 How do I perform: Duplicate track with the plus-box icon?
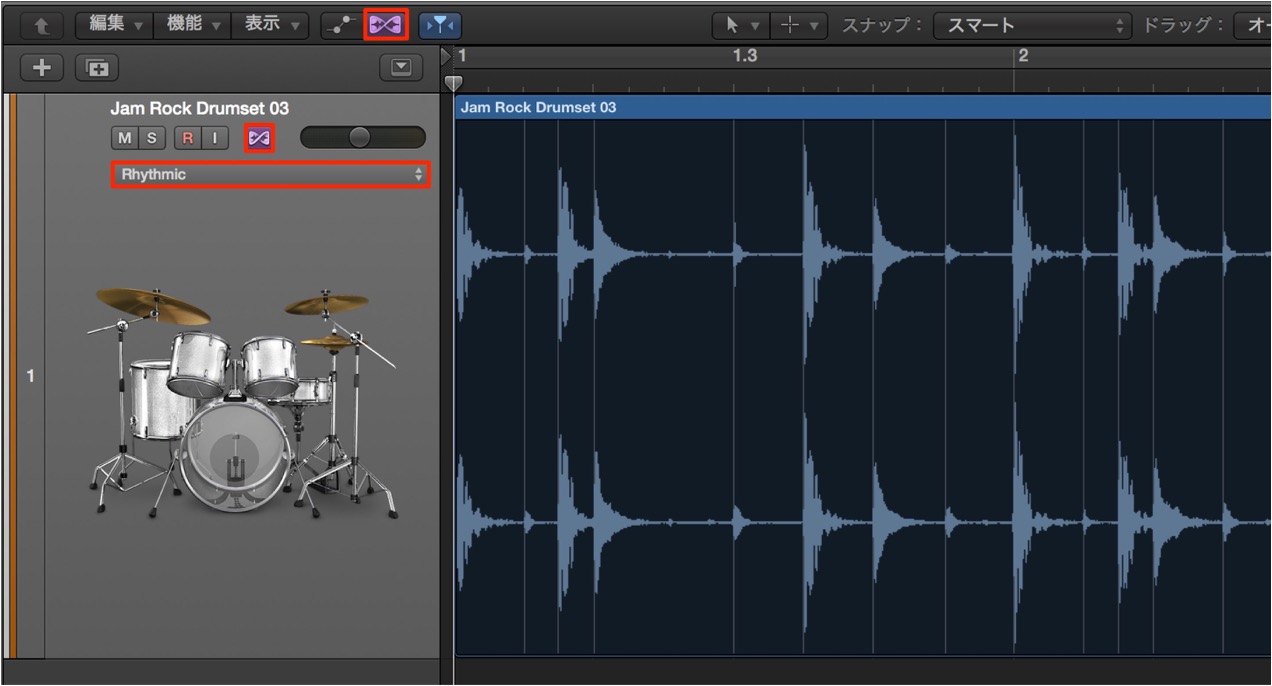click(x=97, y=68)
